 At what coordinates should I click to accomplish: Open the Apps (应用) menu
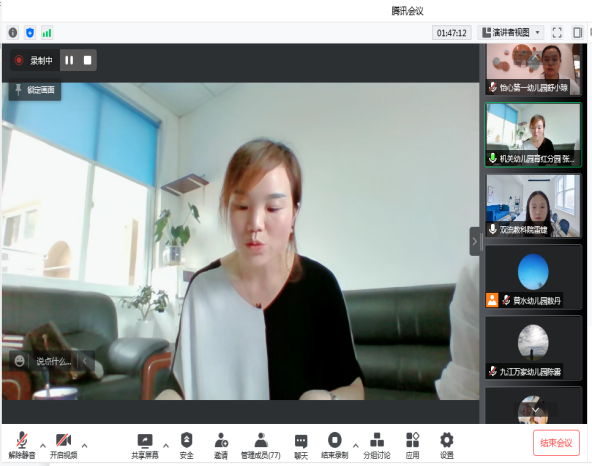pos(412,446)
